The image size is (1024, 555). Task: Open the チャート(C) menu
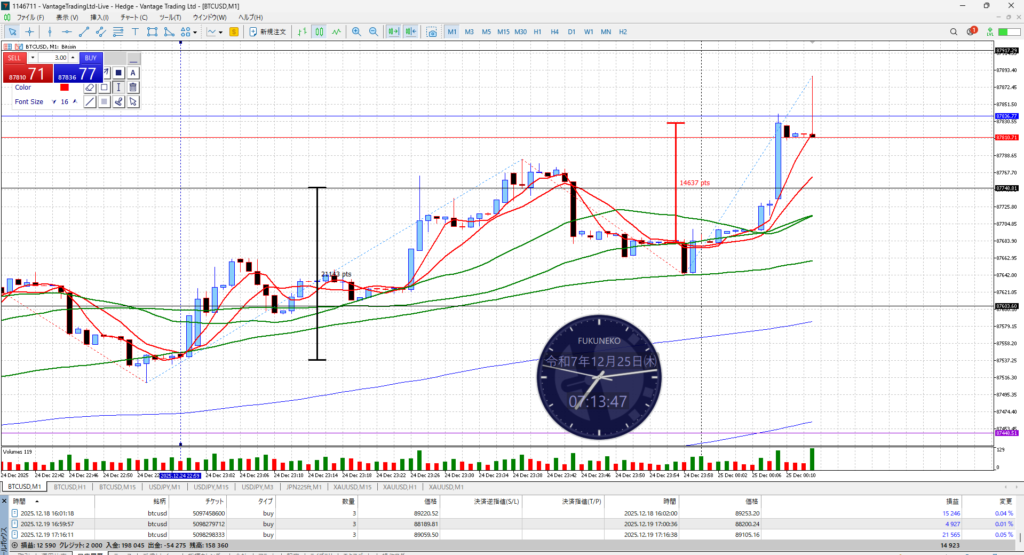[130, 18]
